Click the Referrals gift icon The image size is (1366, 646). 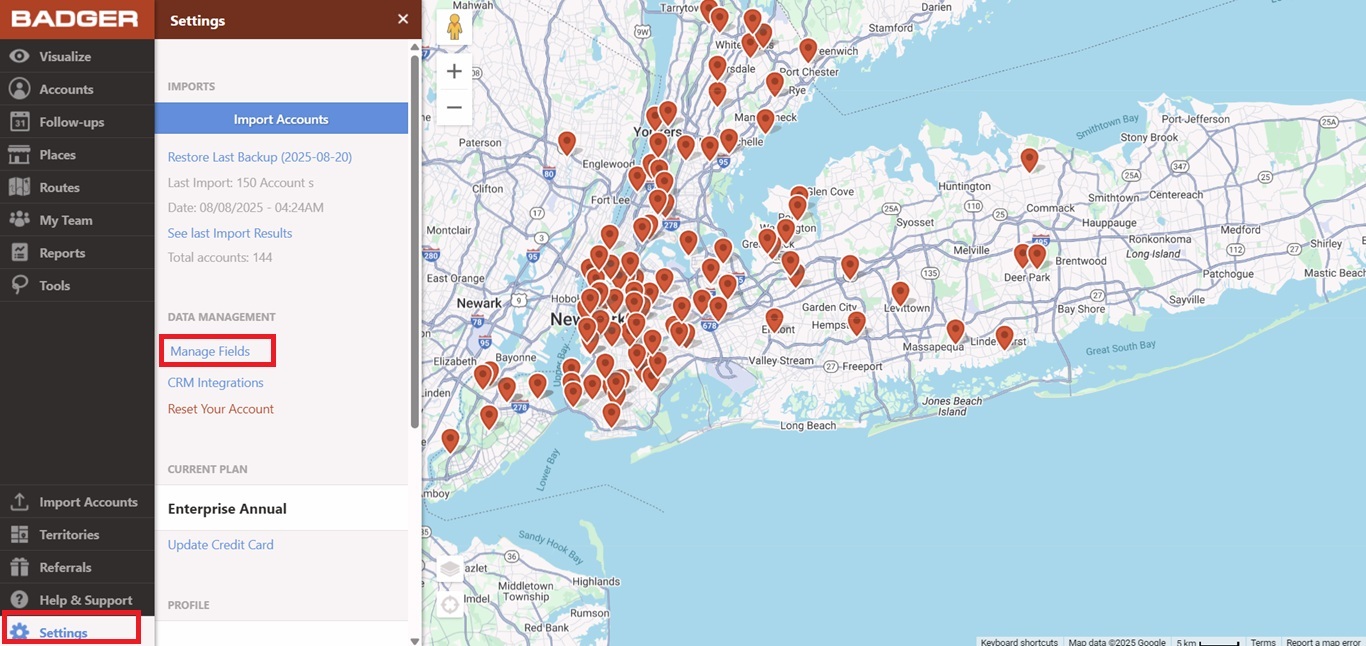pos(19,567)
